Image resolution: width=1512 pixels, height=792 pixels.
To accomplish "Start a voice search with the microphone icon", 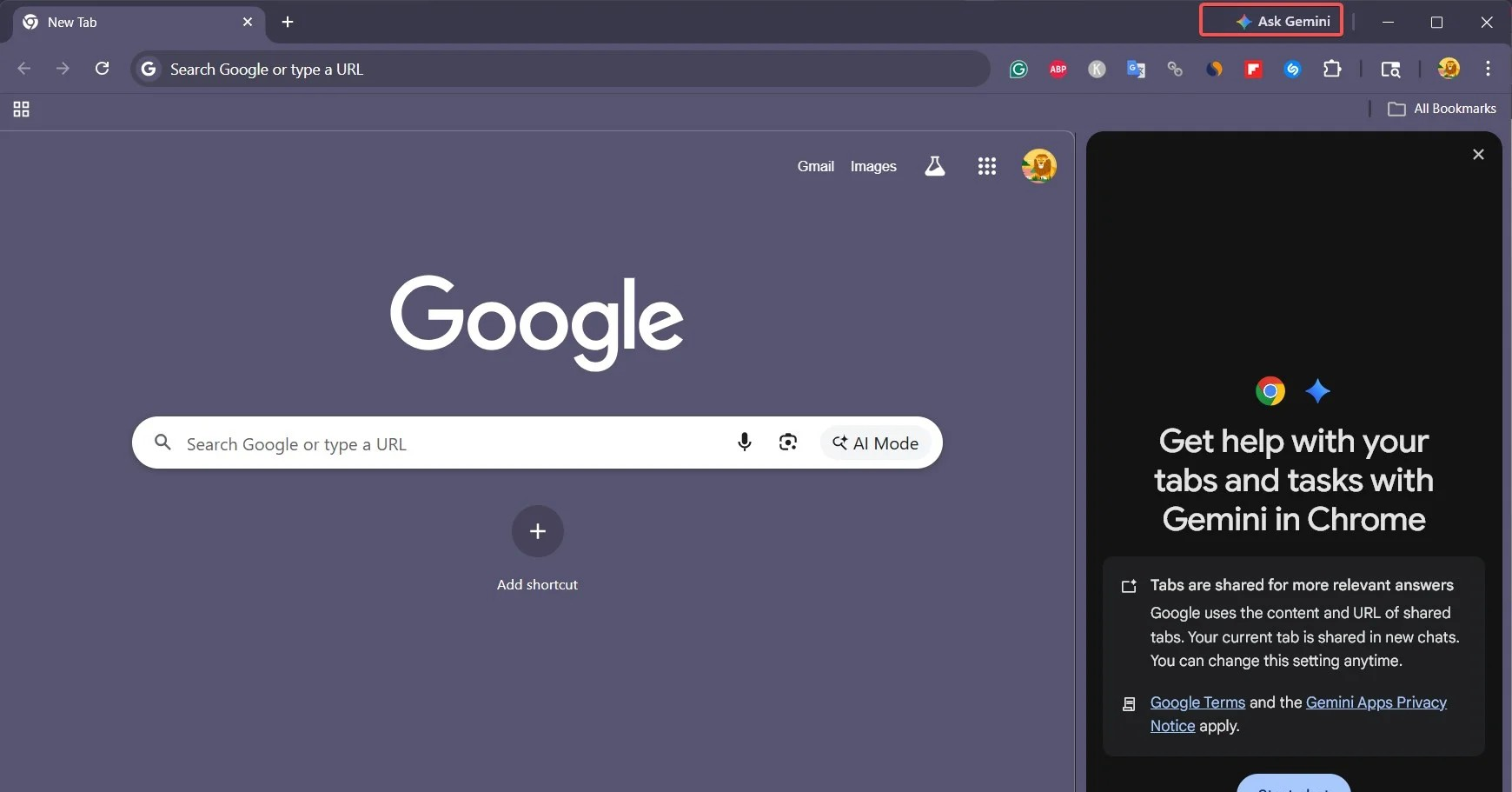I will point(744,443).
